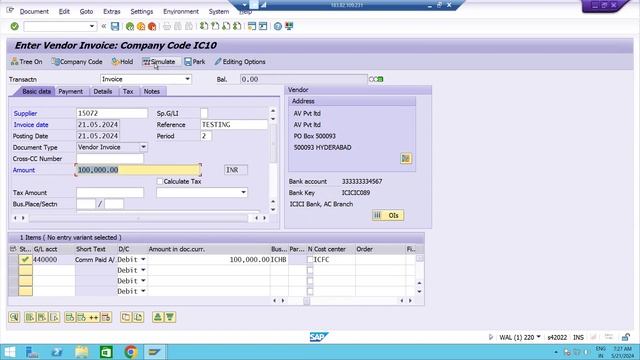Open the Transactn Invoice dropdown
Viewport: 640px width, 360px height.
(187, 79)
